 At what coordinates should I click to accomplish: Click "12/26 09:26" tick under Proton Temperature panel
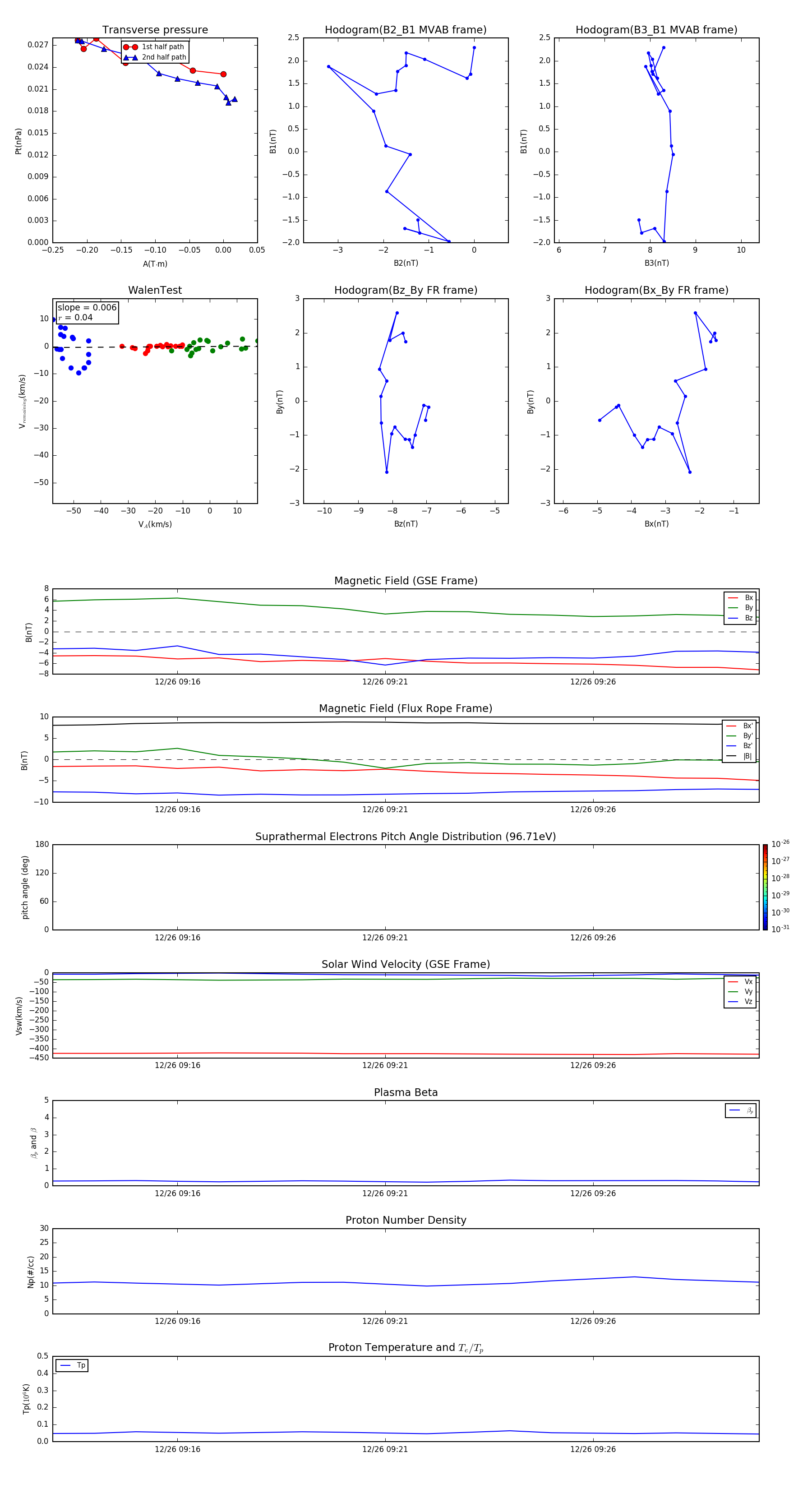point(593,1450)
